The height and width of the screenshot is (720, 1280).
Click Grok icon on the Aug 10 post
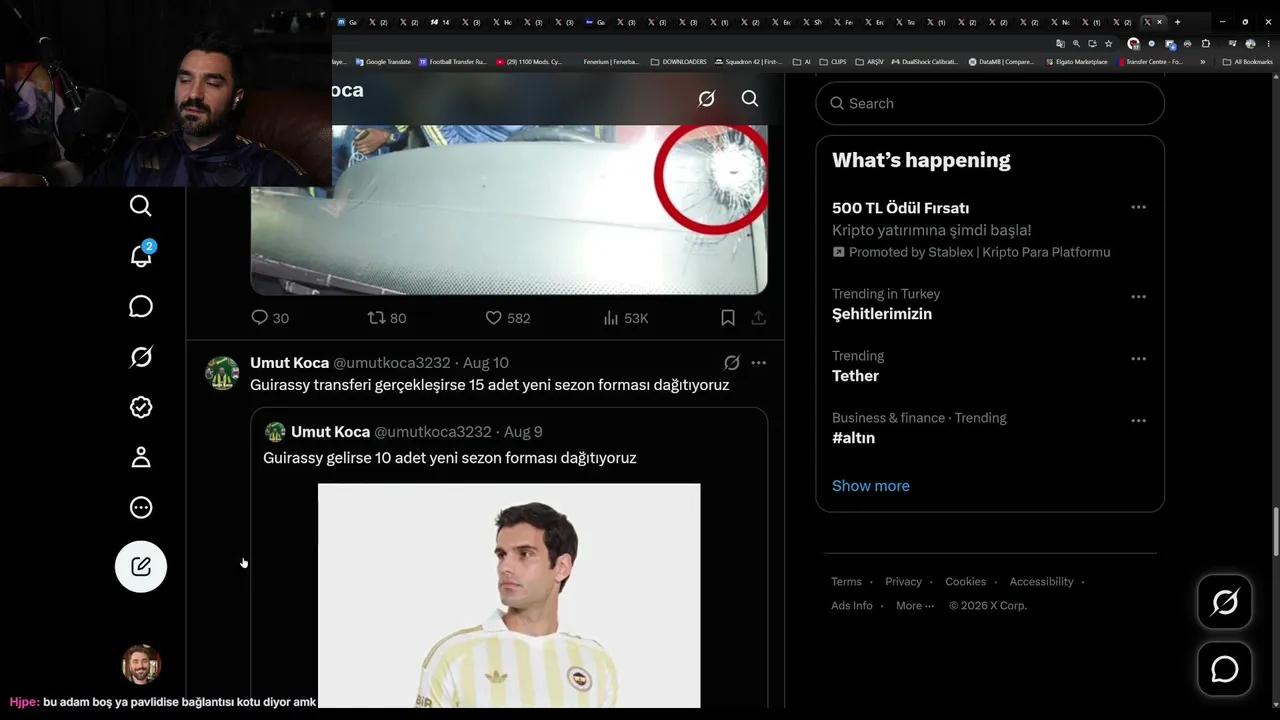tap(732, 363)
